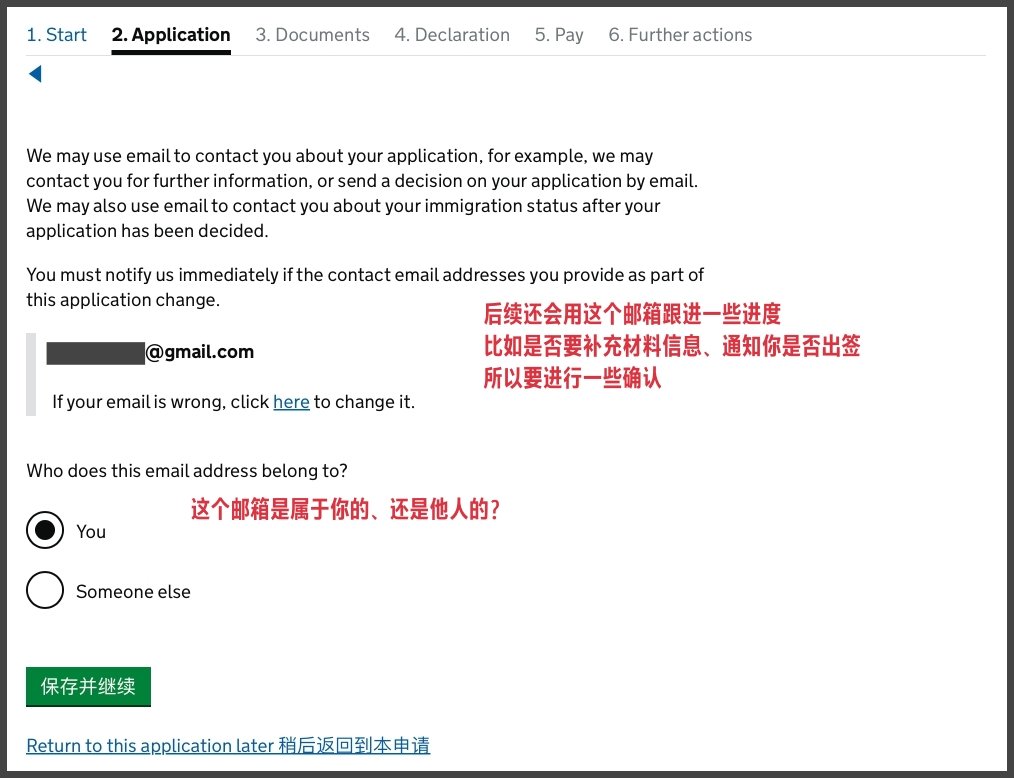Click the 'here' link to change email

(x=291, y=402)
